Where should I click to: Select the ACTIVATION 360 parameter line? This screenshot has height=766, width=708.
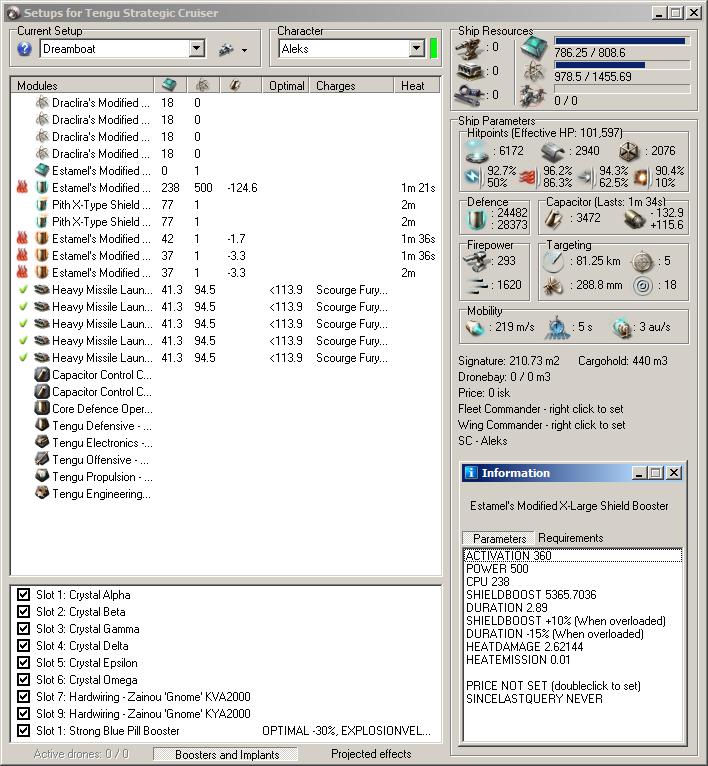click(572, 555)
